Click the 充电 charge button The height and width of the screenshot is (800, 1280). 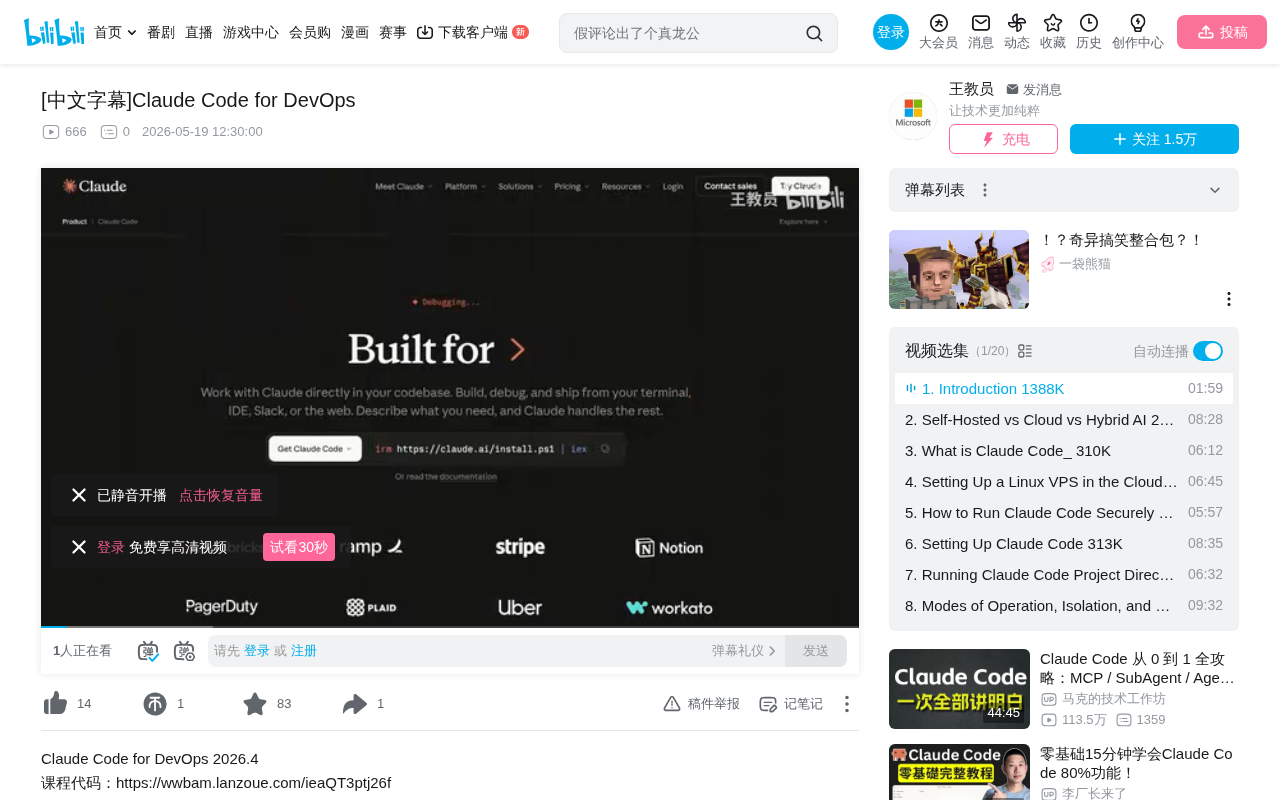[x=1003, y=139]
